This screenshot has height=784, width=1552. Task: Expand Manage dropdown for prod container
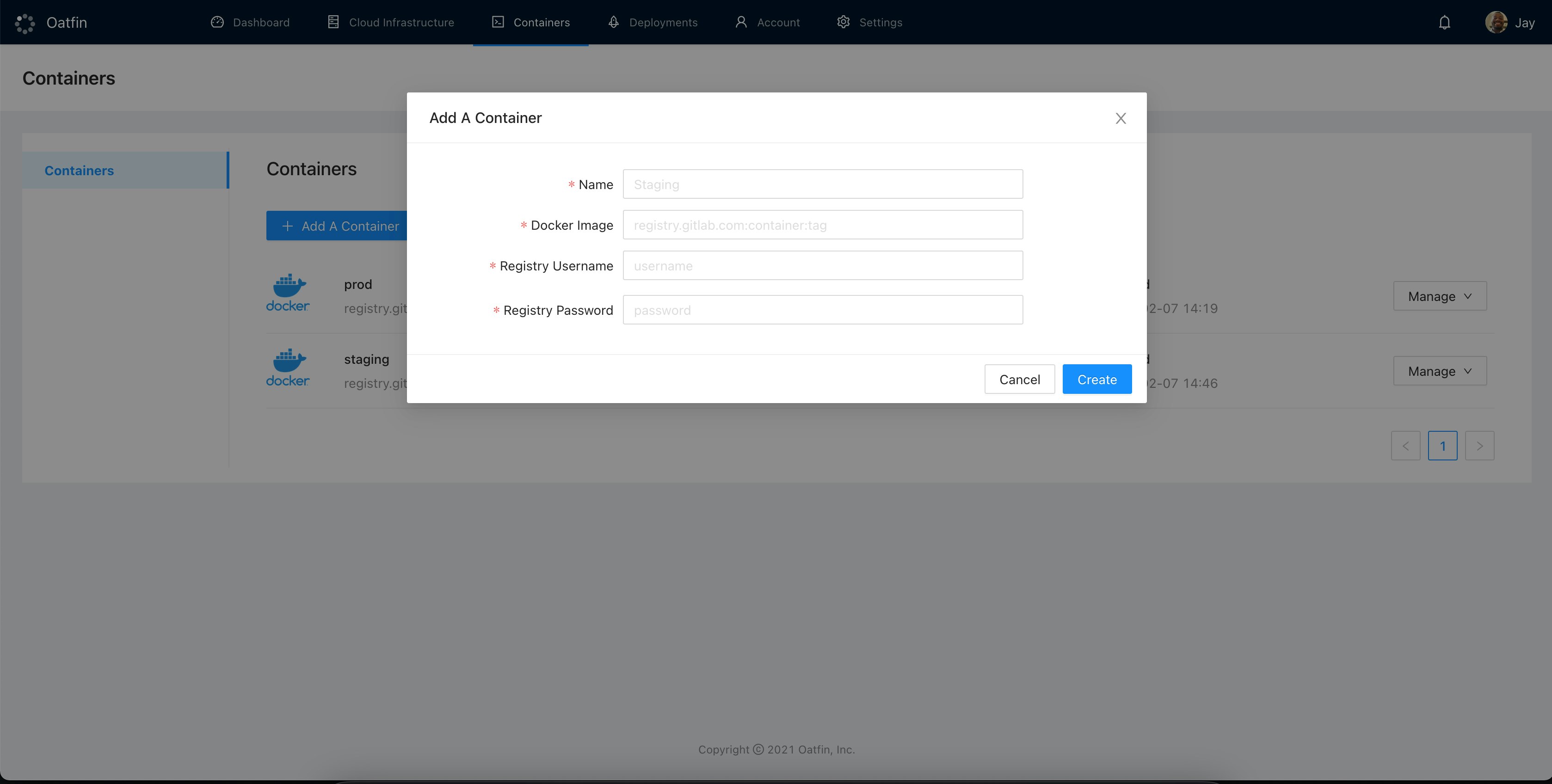pyautogui.click(x=1439, y=296)
